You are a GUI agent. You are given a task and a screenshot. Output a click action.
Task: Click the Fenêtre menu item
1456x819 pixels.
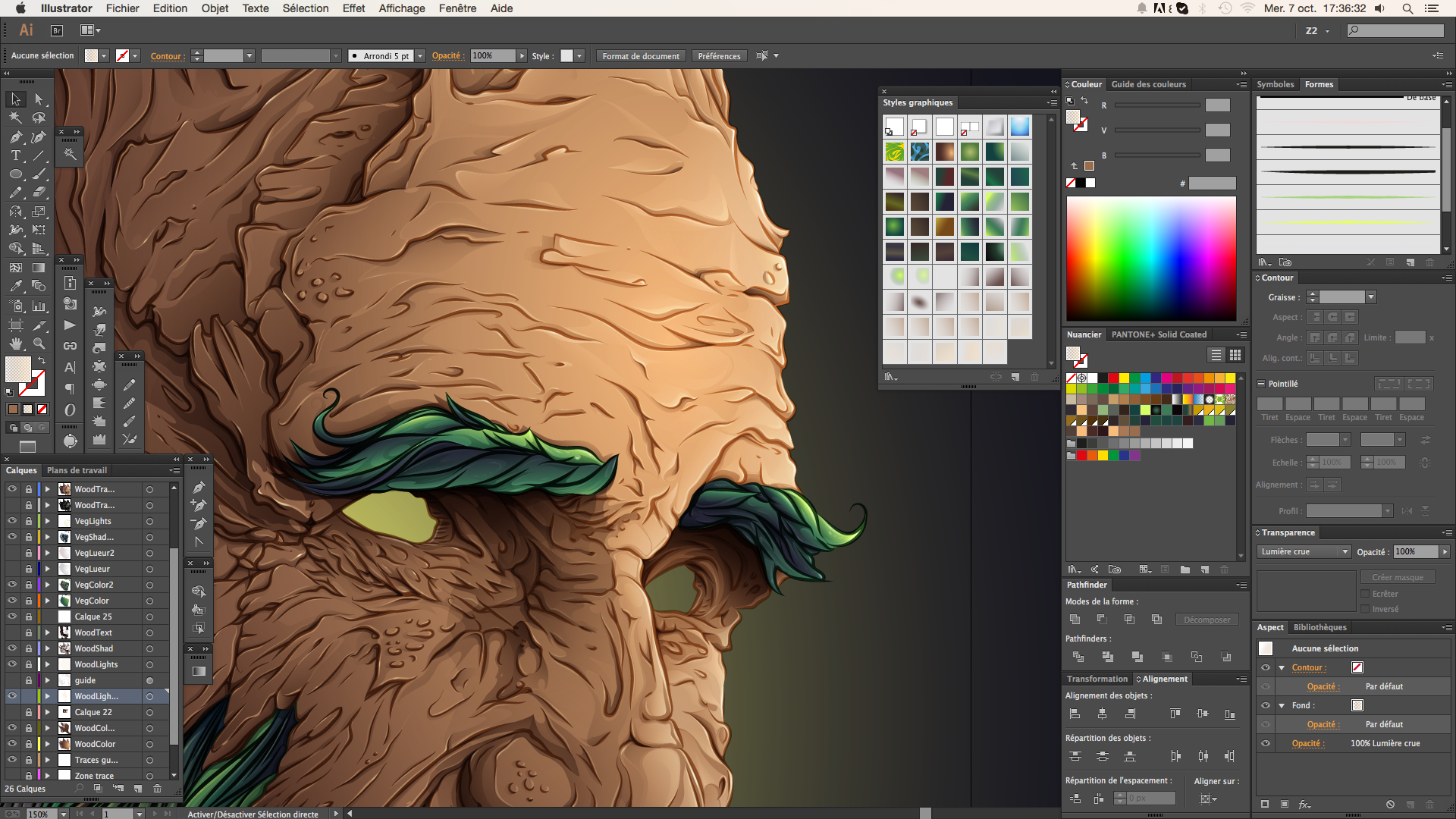click(x=456, y=9)
